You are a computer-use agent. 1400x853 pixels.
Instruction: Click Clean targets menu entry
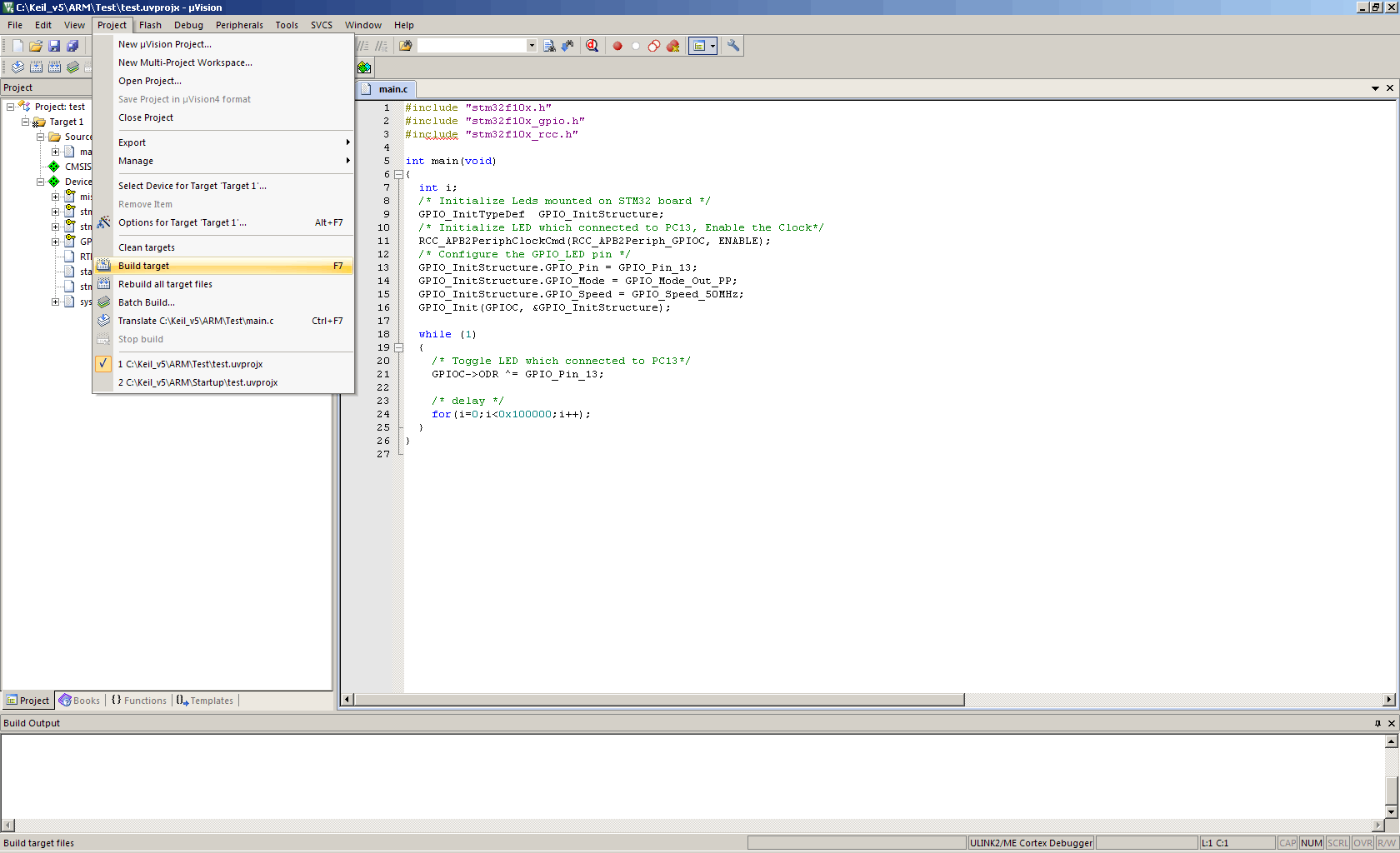[x=147, y=247]
